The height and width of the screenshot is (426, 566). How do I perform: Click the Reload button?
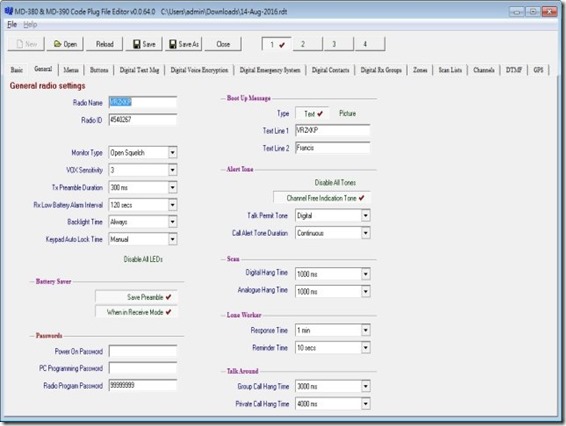tap(105, 44)
